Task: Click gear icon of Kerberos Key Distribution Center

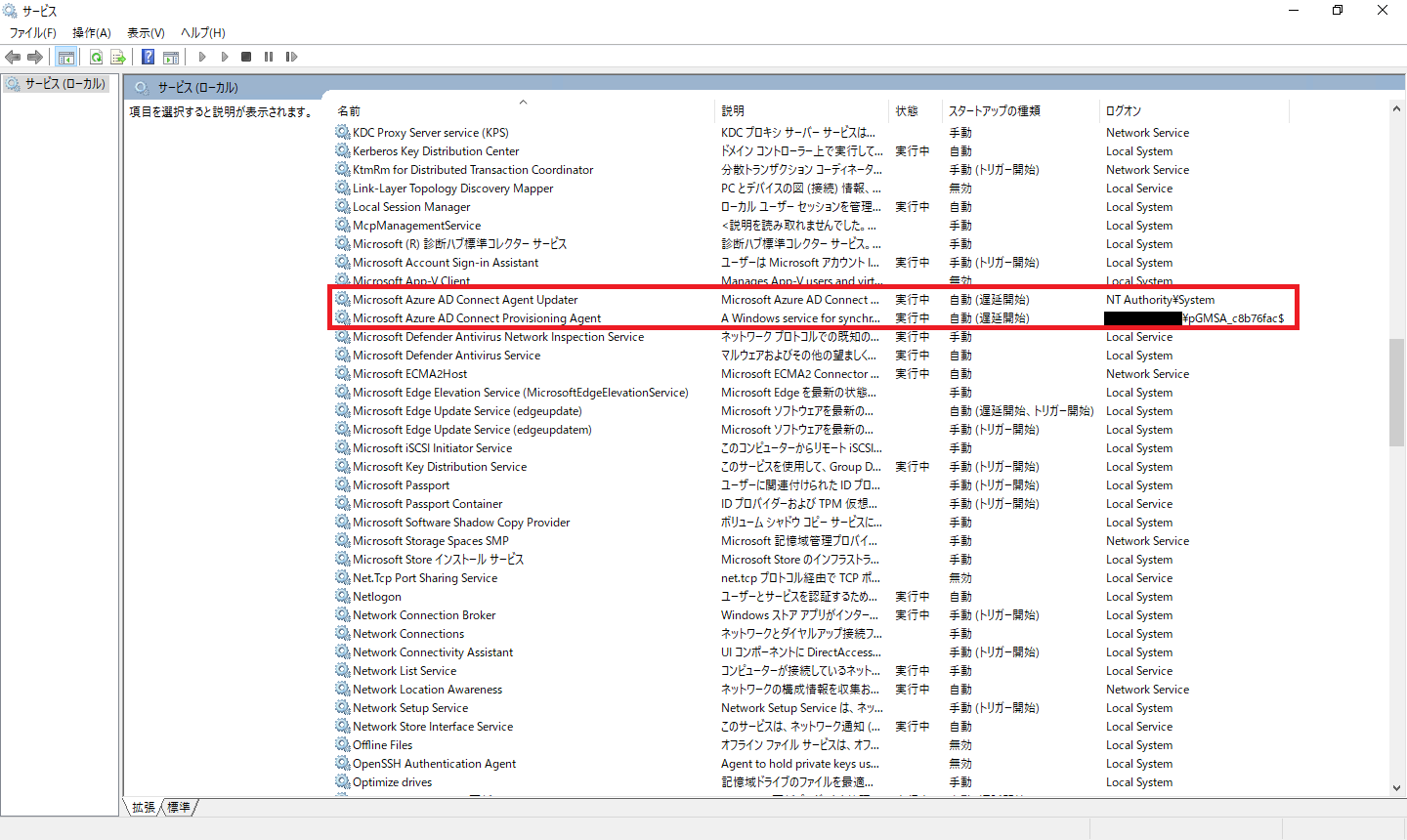Action: coord(342,150)
